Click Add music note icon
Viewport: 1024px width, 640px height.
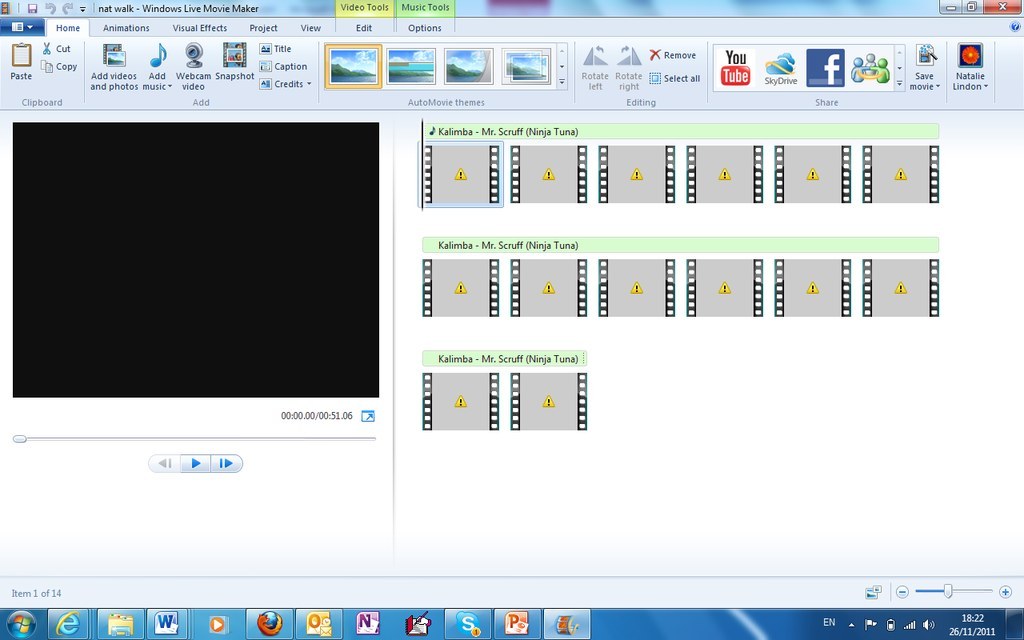point(157,56)
